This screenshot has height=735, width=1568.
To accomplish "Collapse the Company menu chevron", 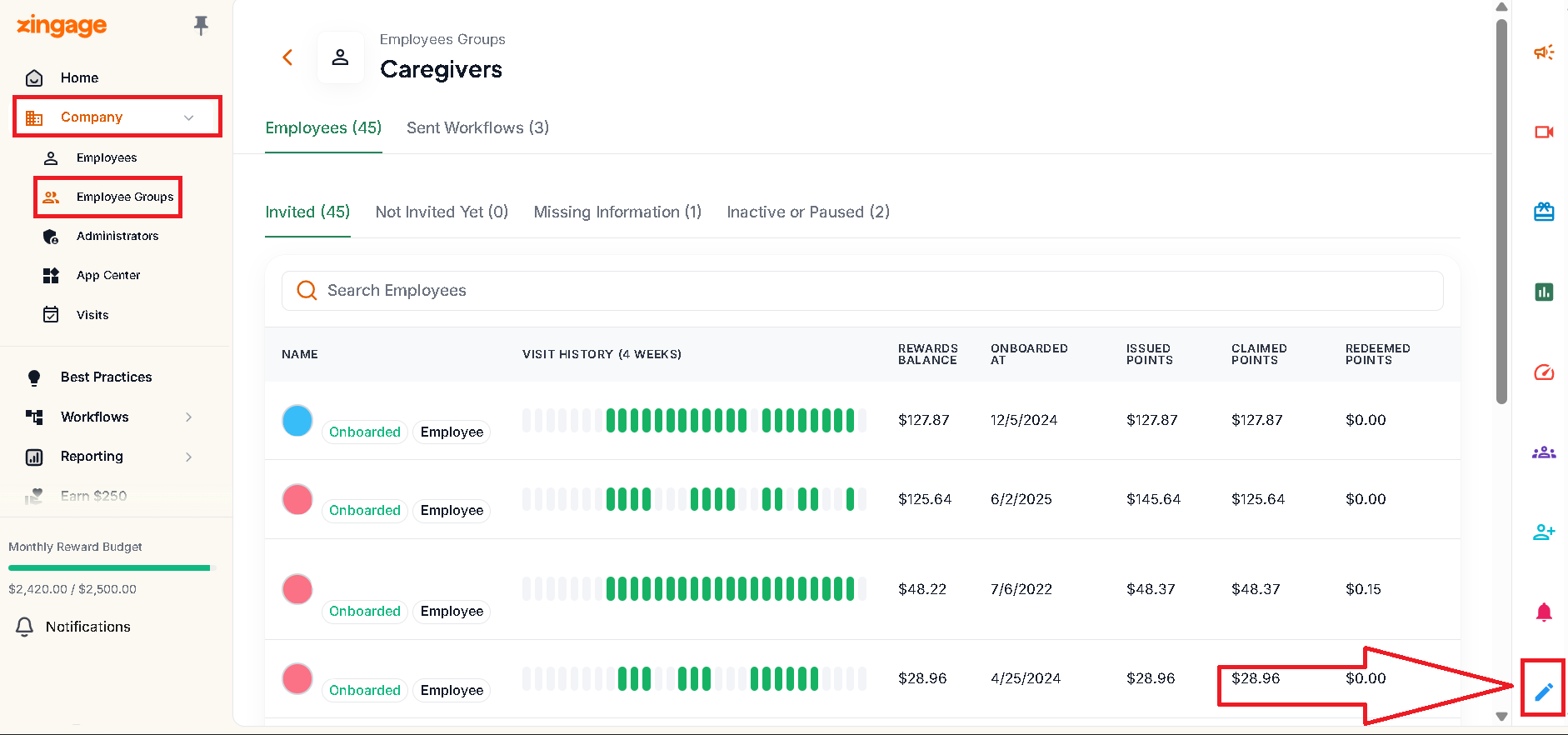I will click(x=189, y=117).
